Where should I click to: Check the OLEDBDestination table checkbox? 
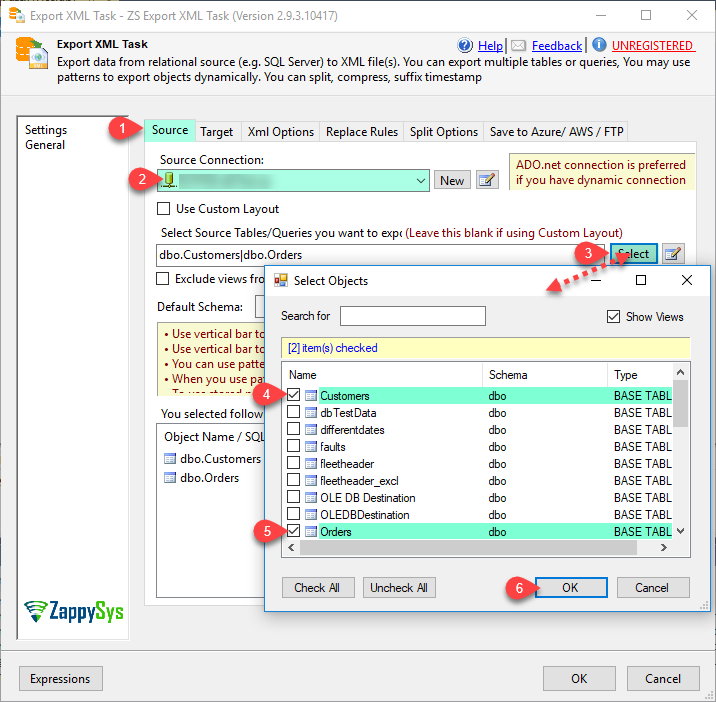pos(294,514)
